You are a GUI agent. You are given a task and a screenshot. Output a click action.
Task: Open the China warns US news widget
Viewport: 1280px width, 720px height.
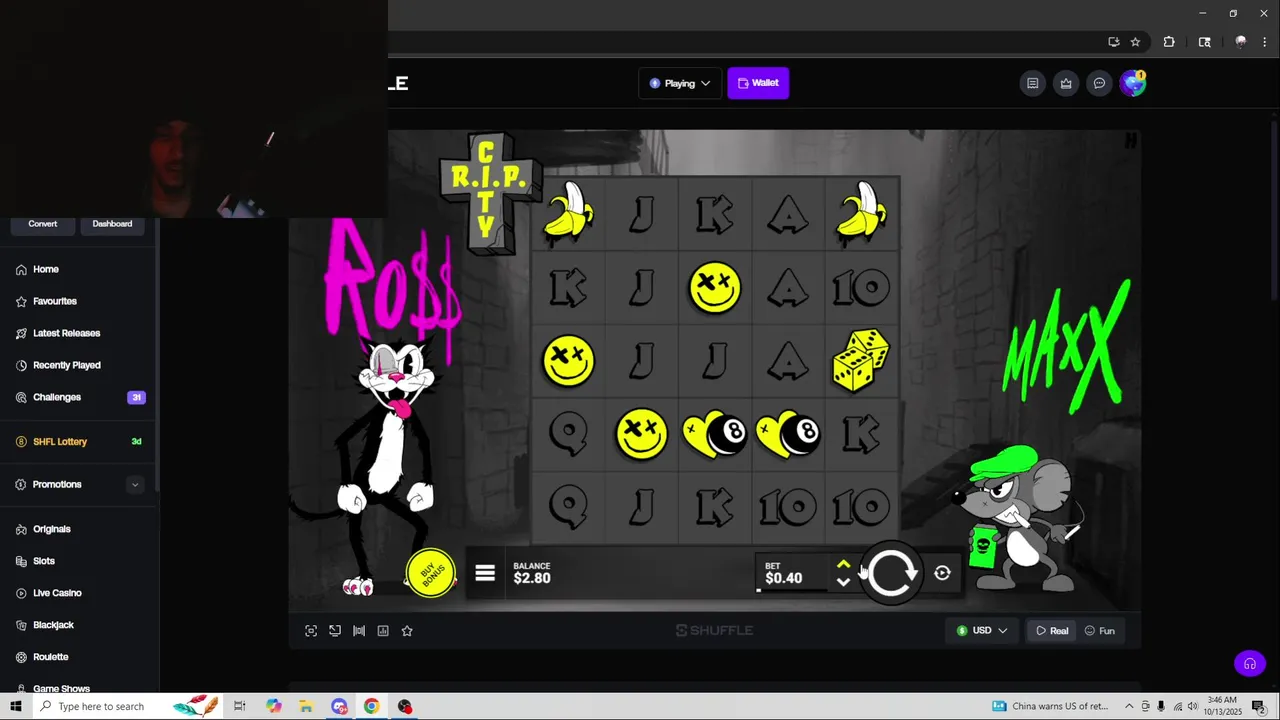point(1050,706)
